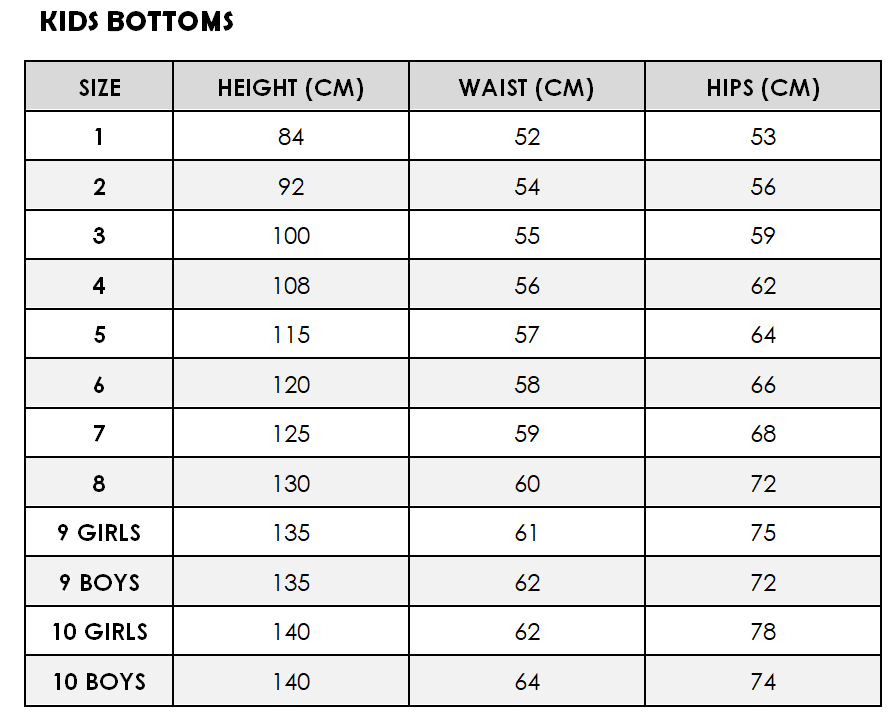The image size is (895, 721).
Task: Click the size 1 row label
Action: tap(99, 136)
